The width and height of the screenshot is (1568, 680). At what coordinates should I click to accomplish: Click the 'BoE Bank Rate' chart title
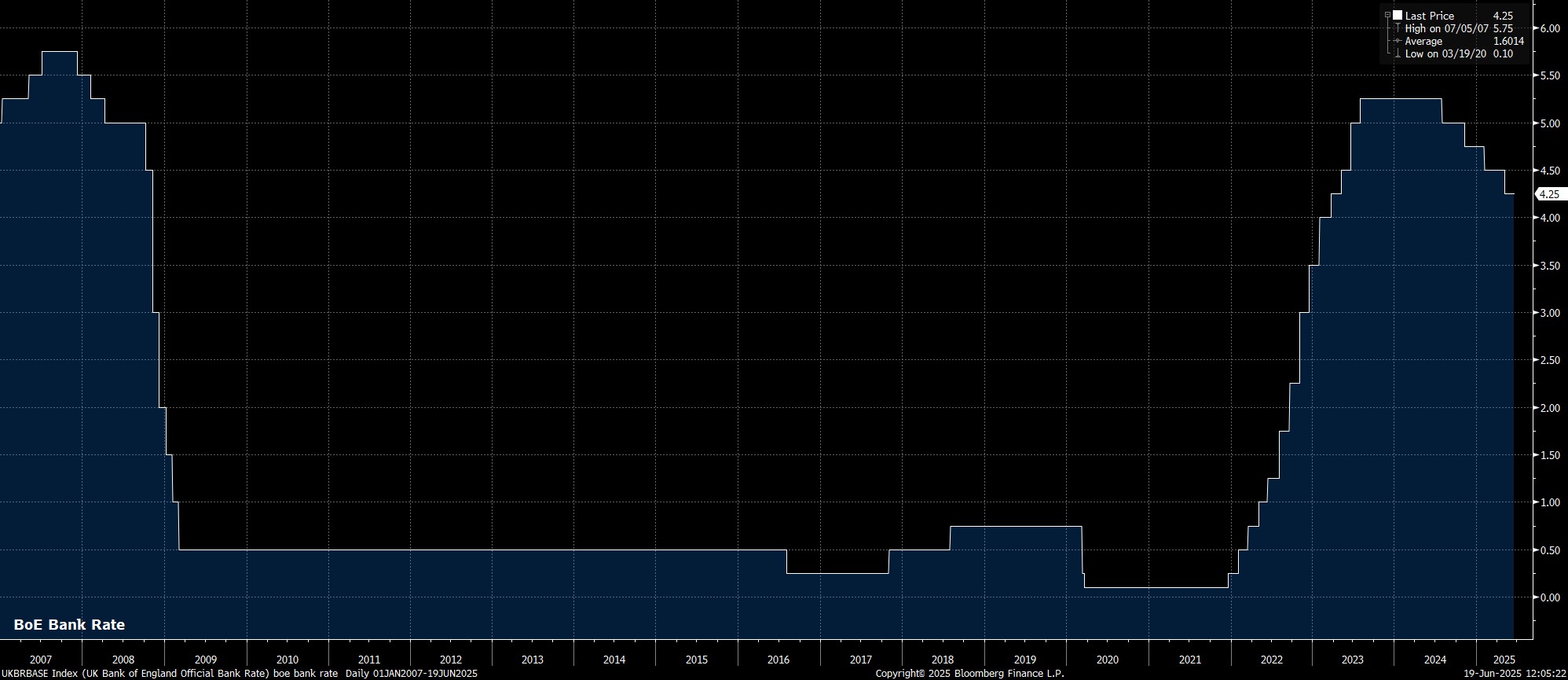[69, 625]
